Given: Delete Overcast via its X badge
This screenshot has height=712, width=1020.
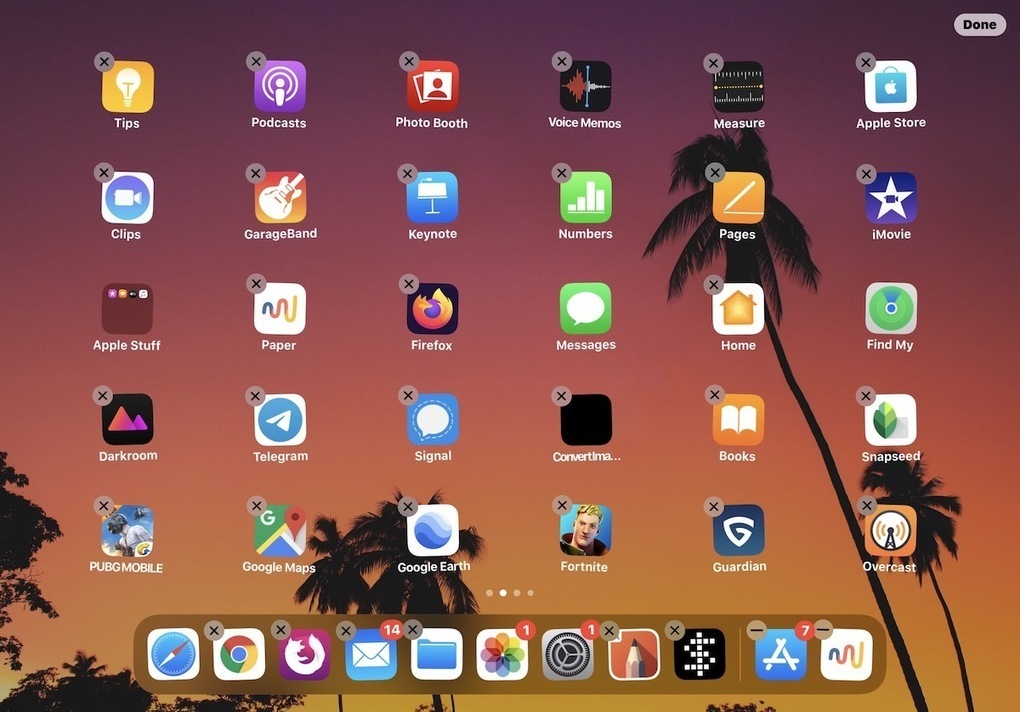Looking at the screenshot, I should pos(866,505).
